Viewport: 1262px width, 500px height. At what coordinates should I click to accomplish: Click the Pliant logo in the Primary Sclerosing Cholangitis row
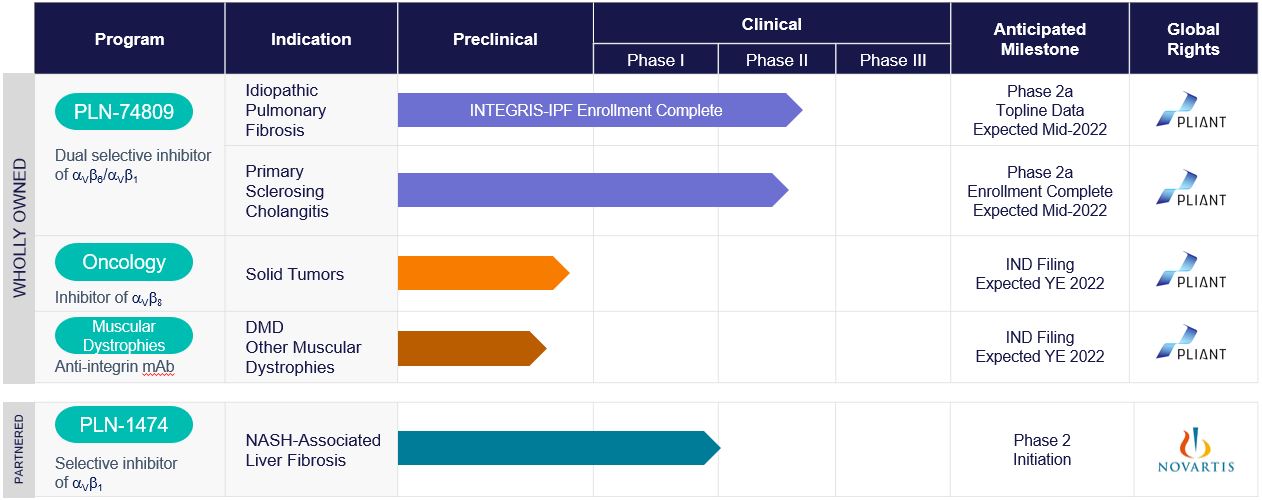(x=1191, y=188)
